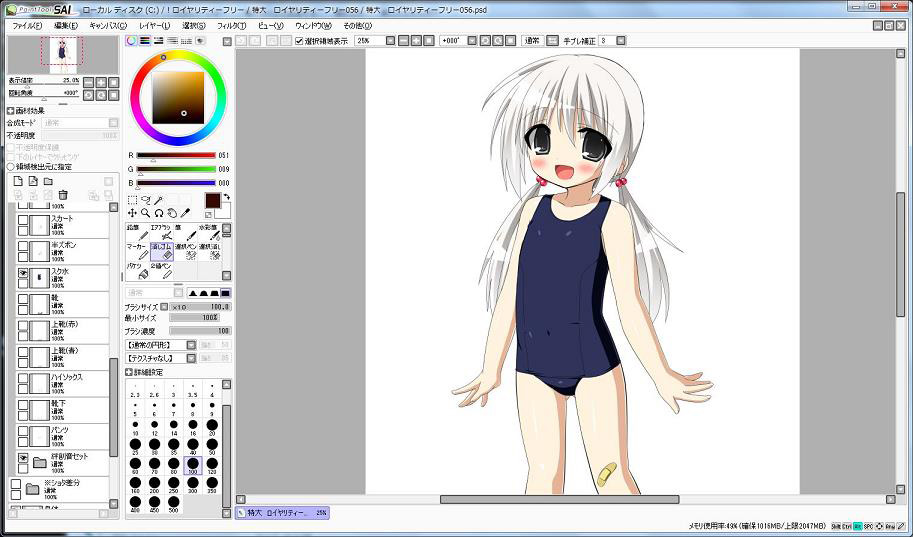Enable the 領域検出元に指定 option
Viewport: 913px width, 537px height.
[11, 166]
